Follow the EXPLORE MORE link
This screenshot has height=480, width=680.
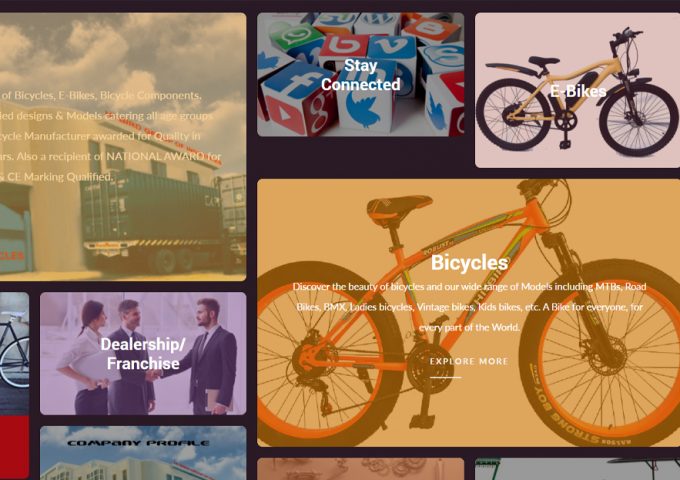(469, 361)
